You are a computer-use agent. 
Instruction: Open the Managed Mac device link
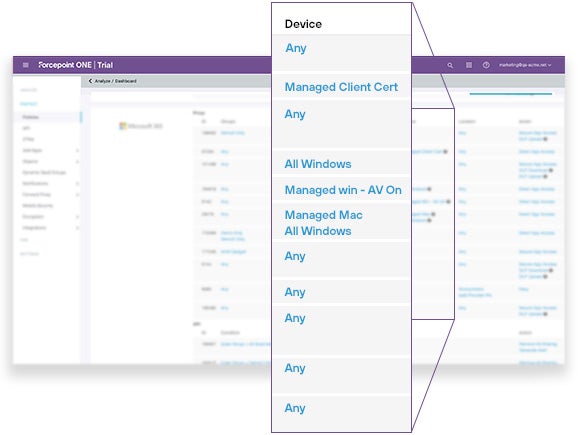click(x=324, y=215)
